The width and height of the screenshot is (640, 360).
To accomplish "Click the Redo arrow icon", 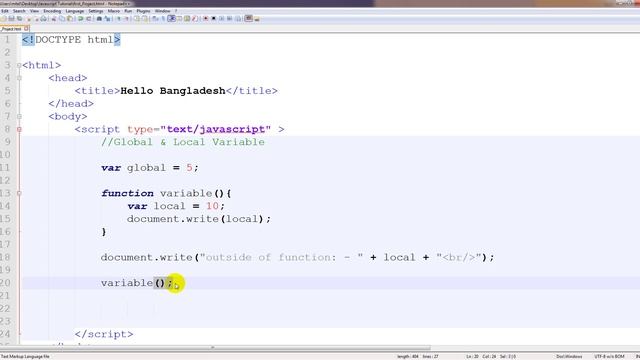I will click(89, 18).
